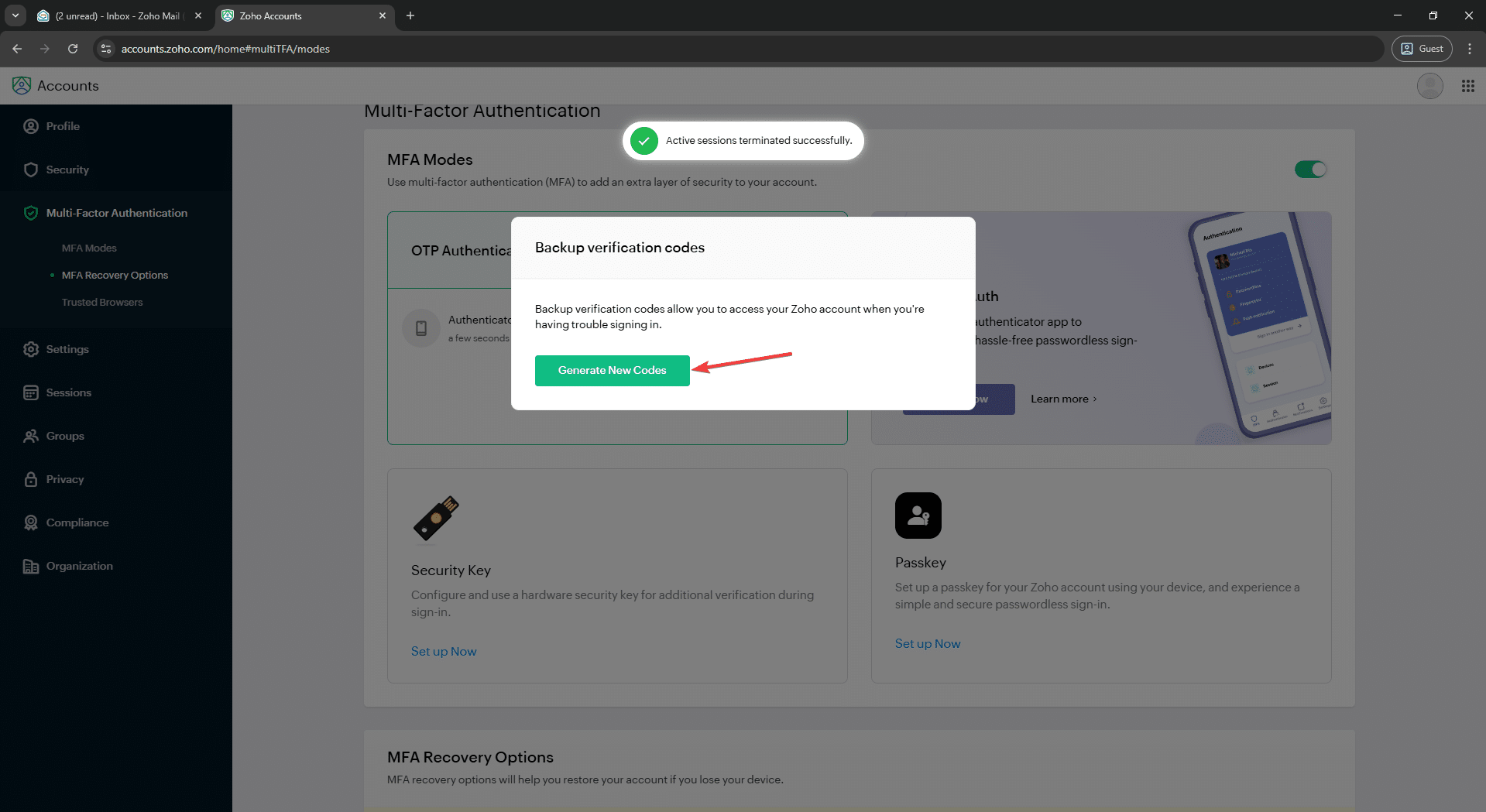This screenshot has height=812, width=1486.
Task: Click Set up Now under Passkey
Action: click(927, 644)
